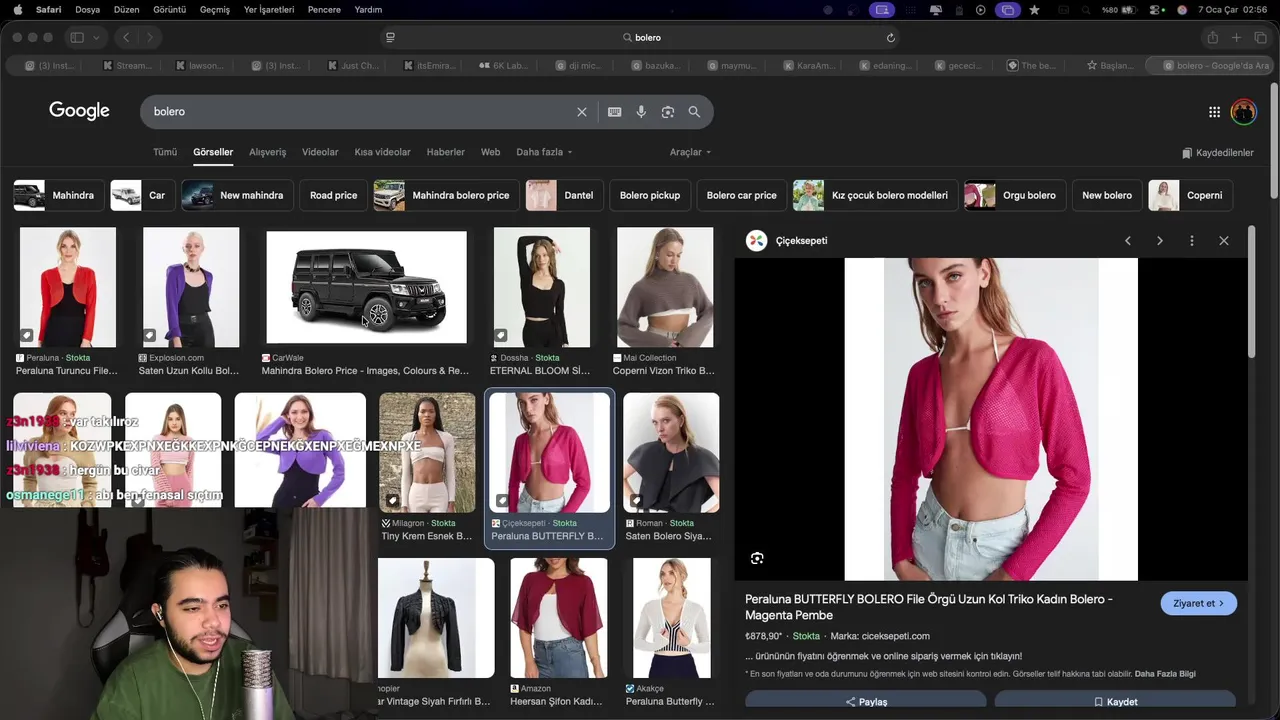Click the page vertical scrollbar
The height and width of the screenshot is (720, 1280).
click(1274, 140)
